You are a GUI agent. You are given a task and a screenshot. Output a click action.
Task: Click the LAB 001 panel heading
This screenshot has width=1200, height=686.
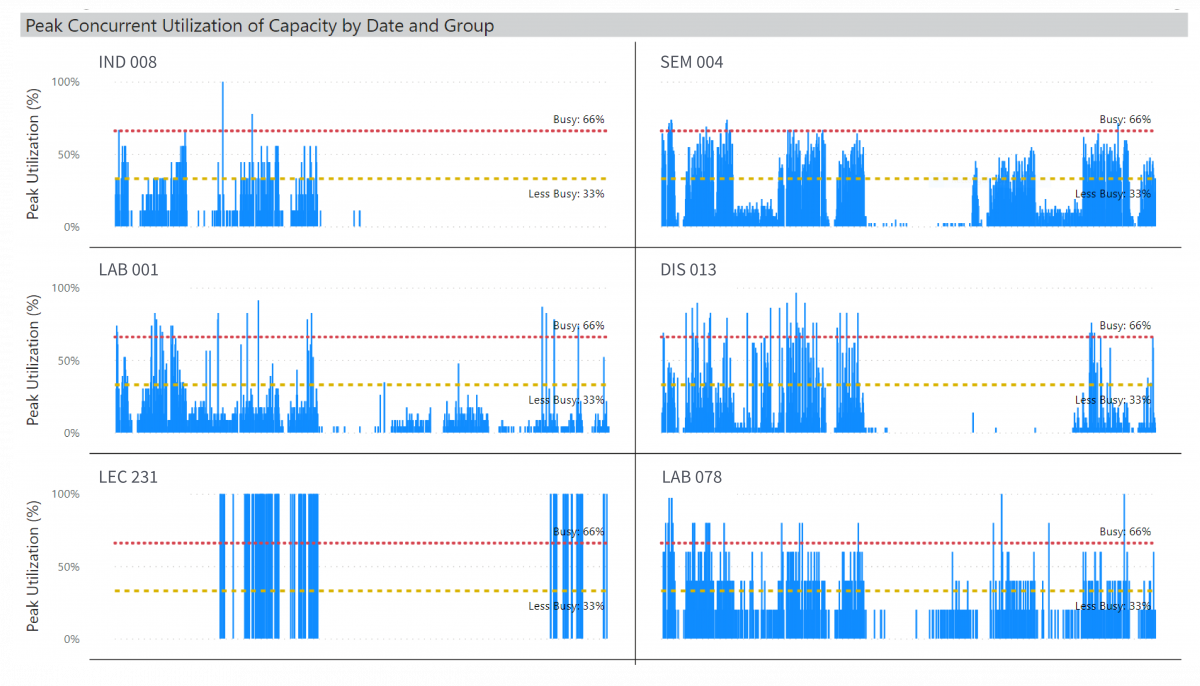click(x=128, y=270)
